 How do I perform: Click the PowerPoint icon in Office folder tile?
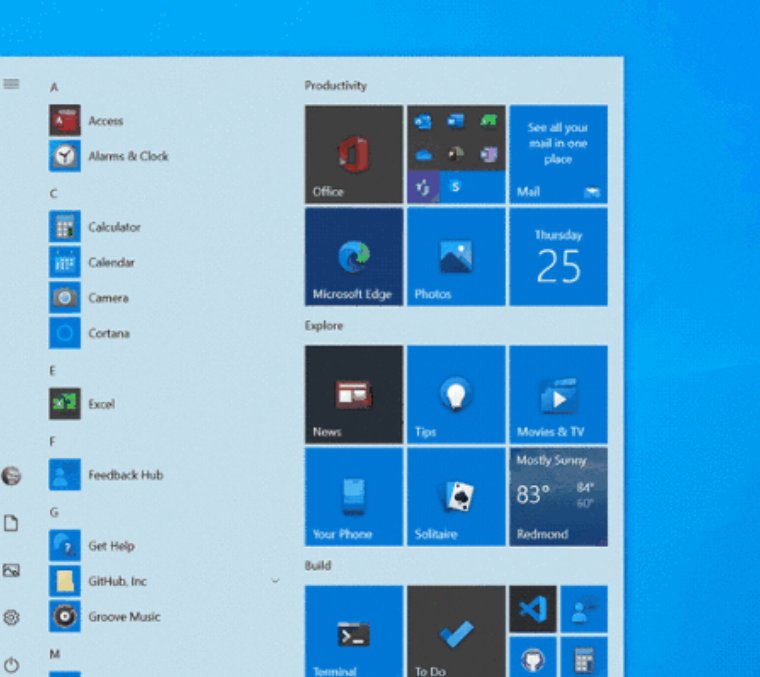[x=456, y=155]
